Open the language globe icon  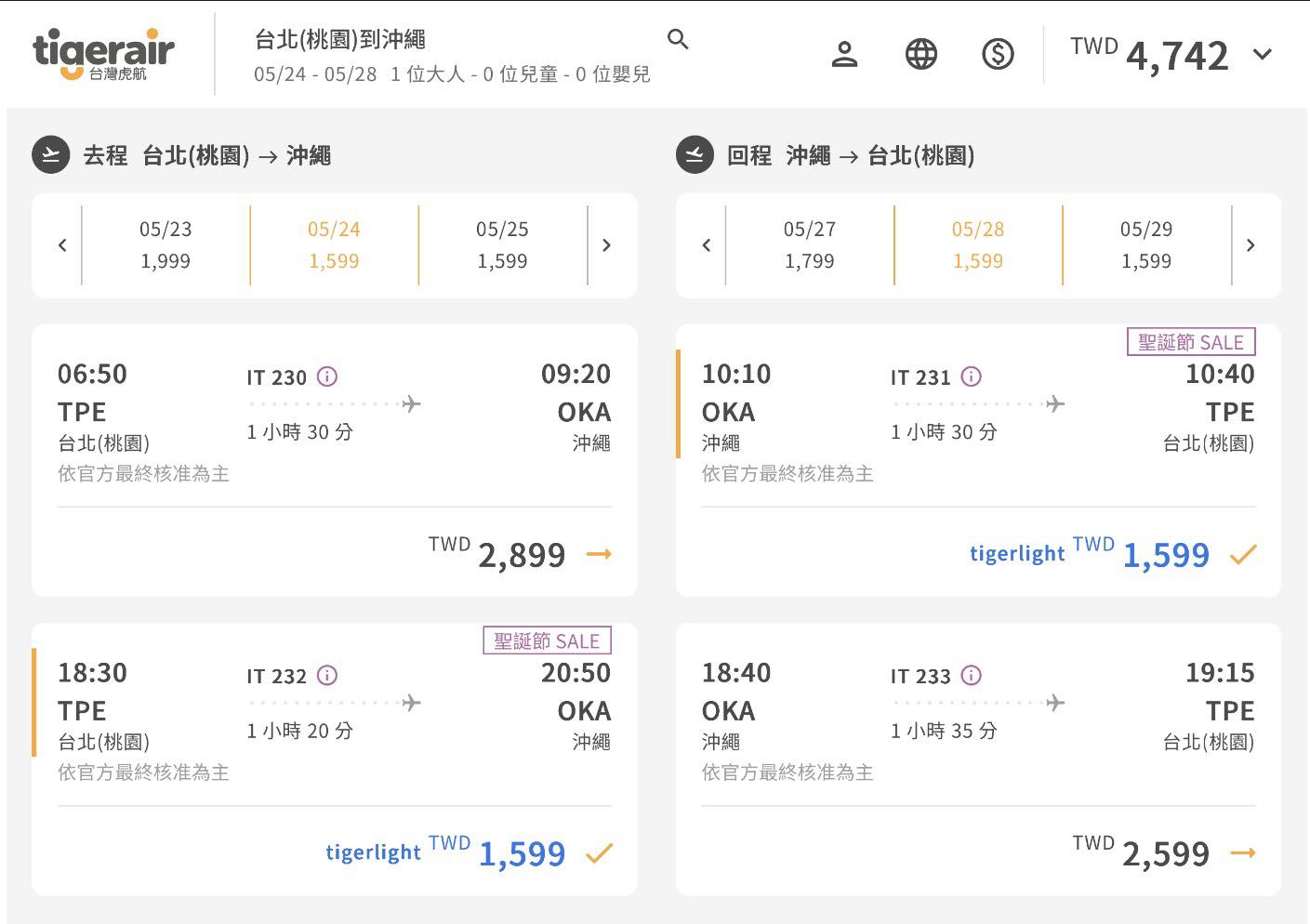tap(920, 55)
